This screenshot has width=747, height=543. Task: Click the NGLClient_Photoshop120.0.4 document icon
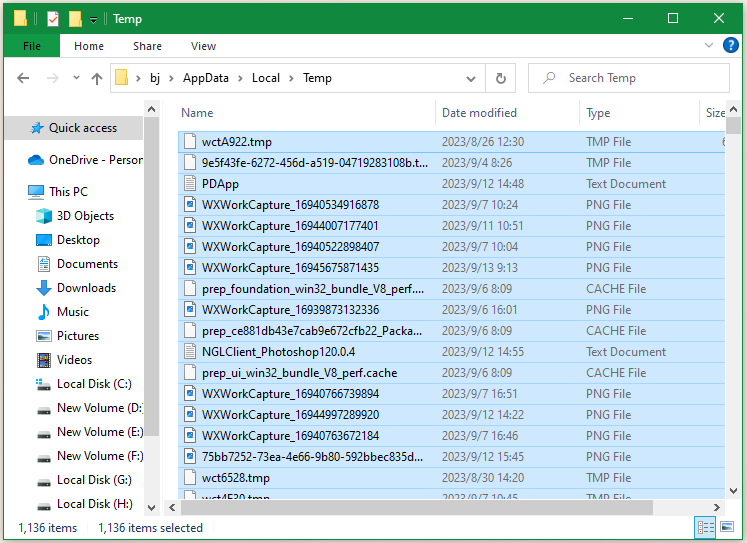click(x=190, y=352)
